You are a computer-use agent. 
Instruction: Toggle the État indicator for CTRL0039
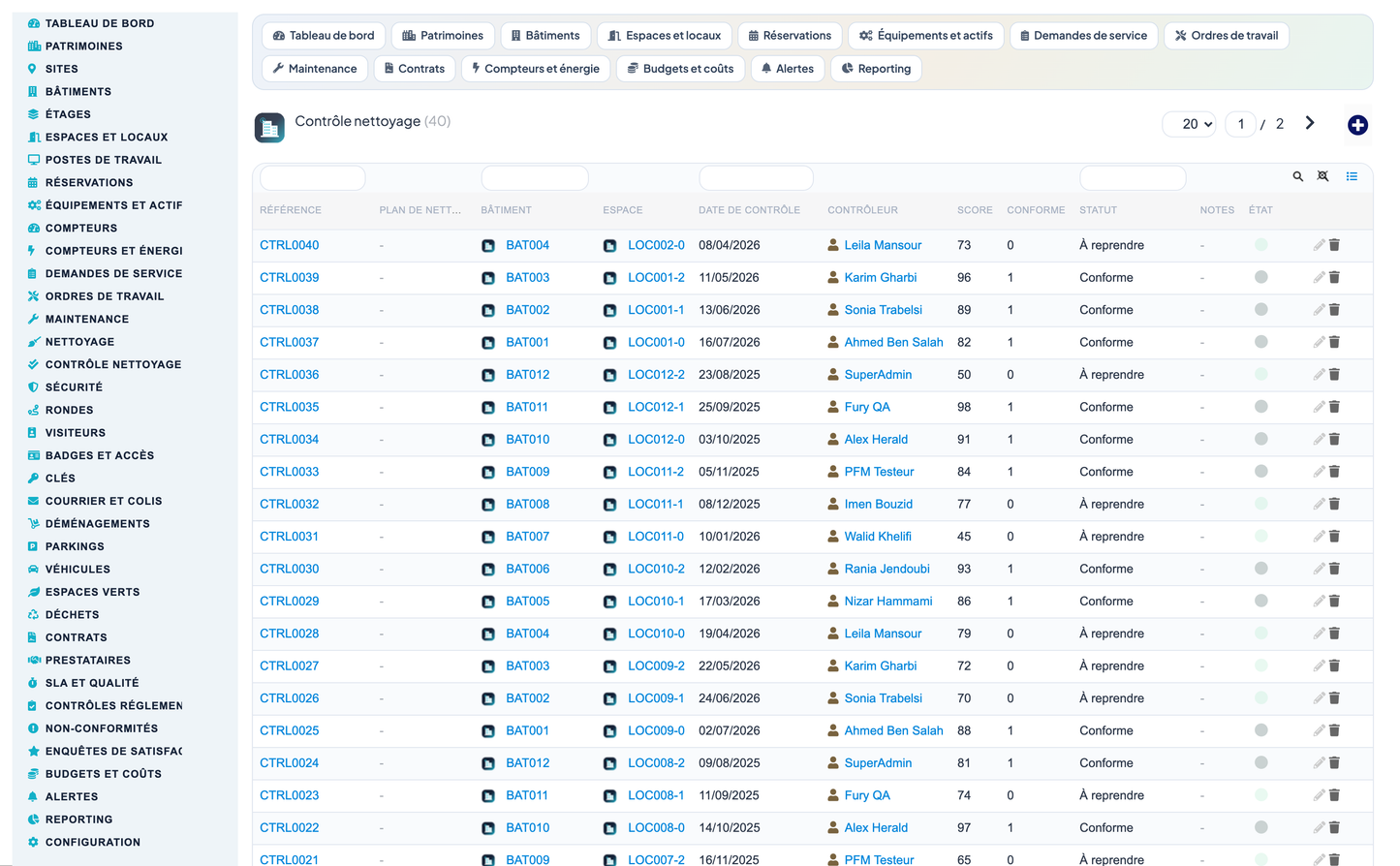click(1260, 277)
